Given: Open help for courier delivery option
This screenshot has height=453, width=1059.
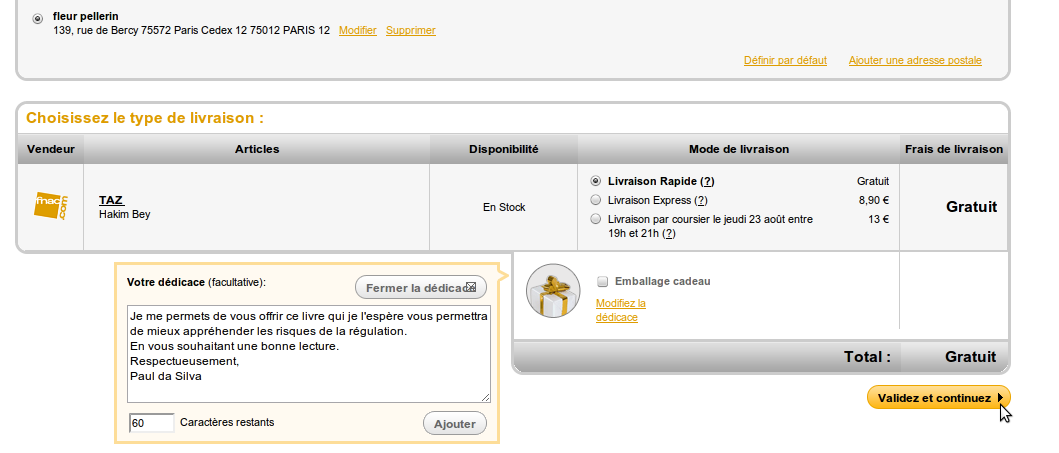Looking at the screenshot, I should point(669,233).
